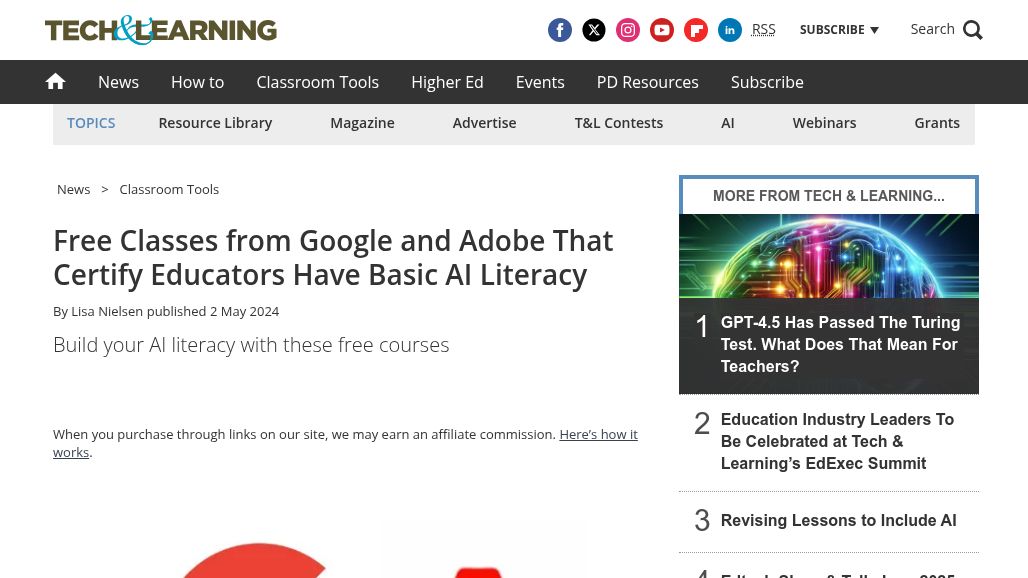Open the Flipboard social icon
1028x578 pixels.
pyautogui.click(x=696, y=30)
